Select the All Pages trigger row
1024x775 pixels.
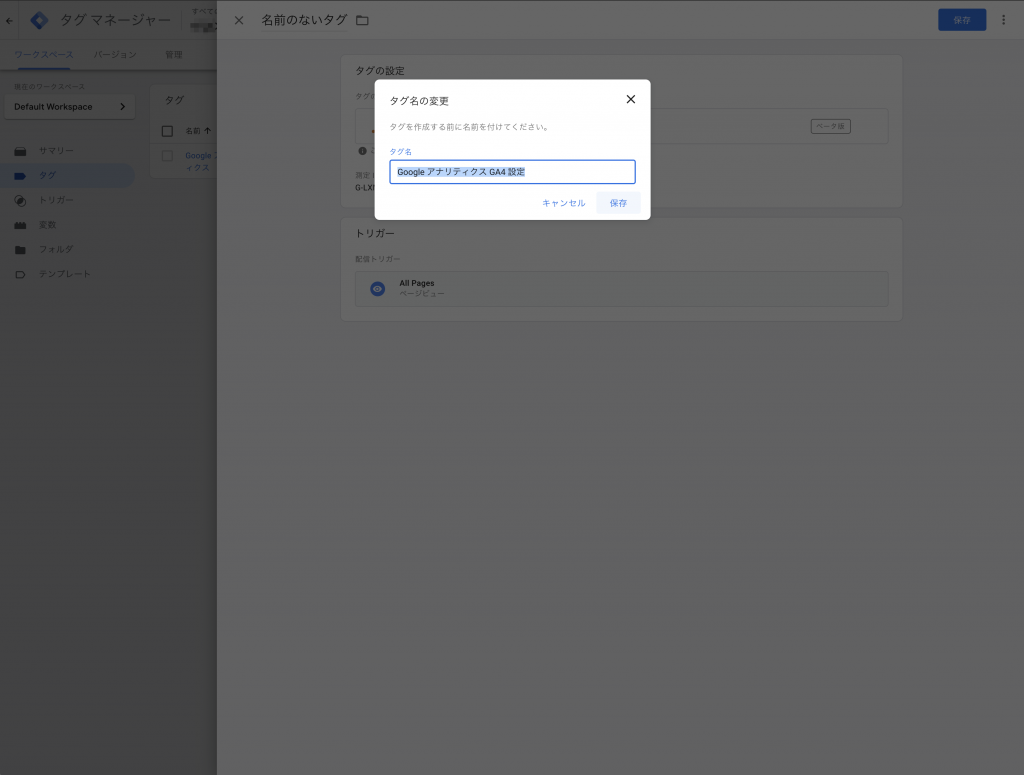pyautogui.click(x=621, y=289)
